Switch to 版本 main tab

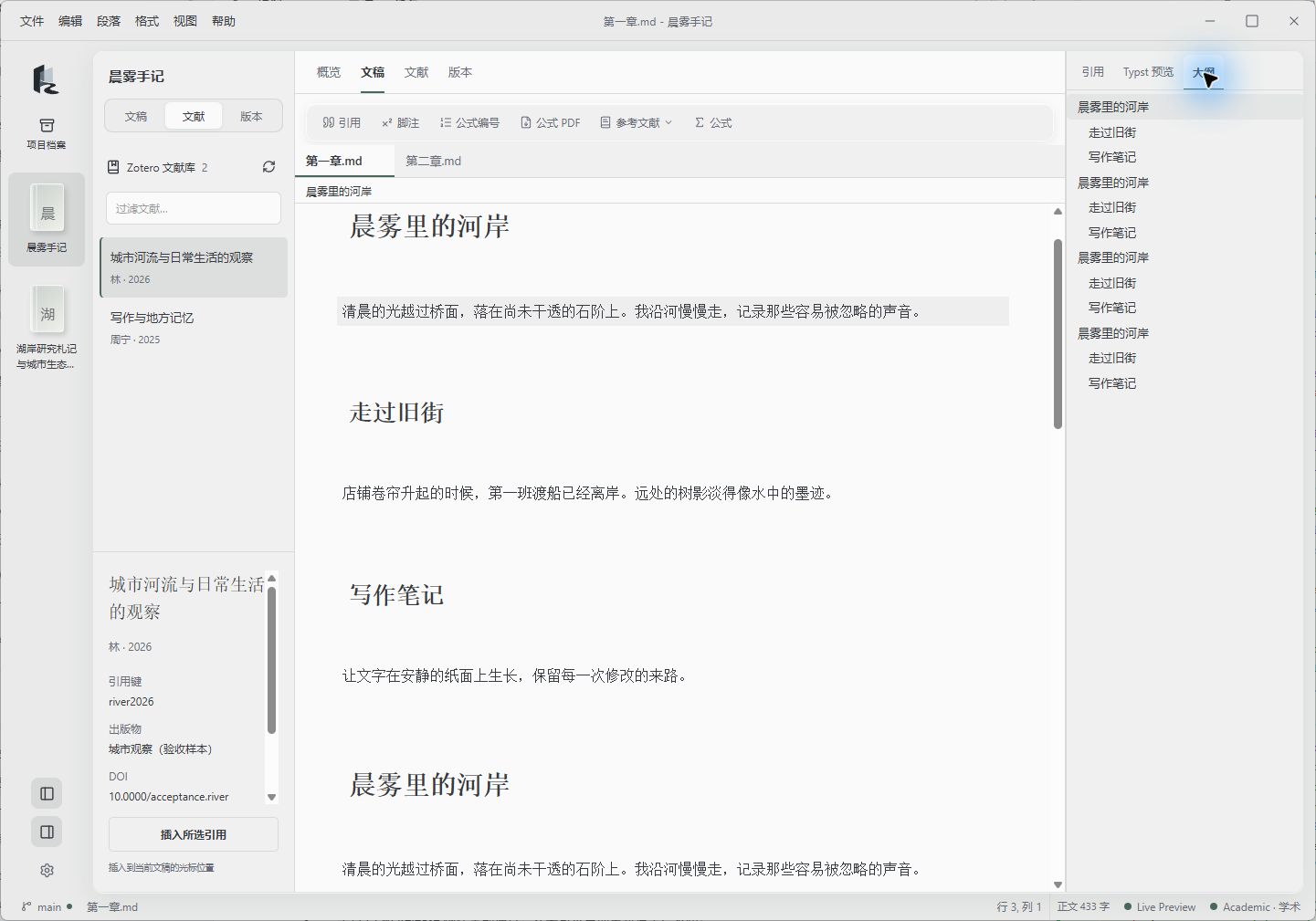point(460,72)
